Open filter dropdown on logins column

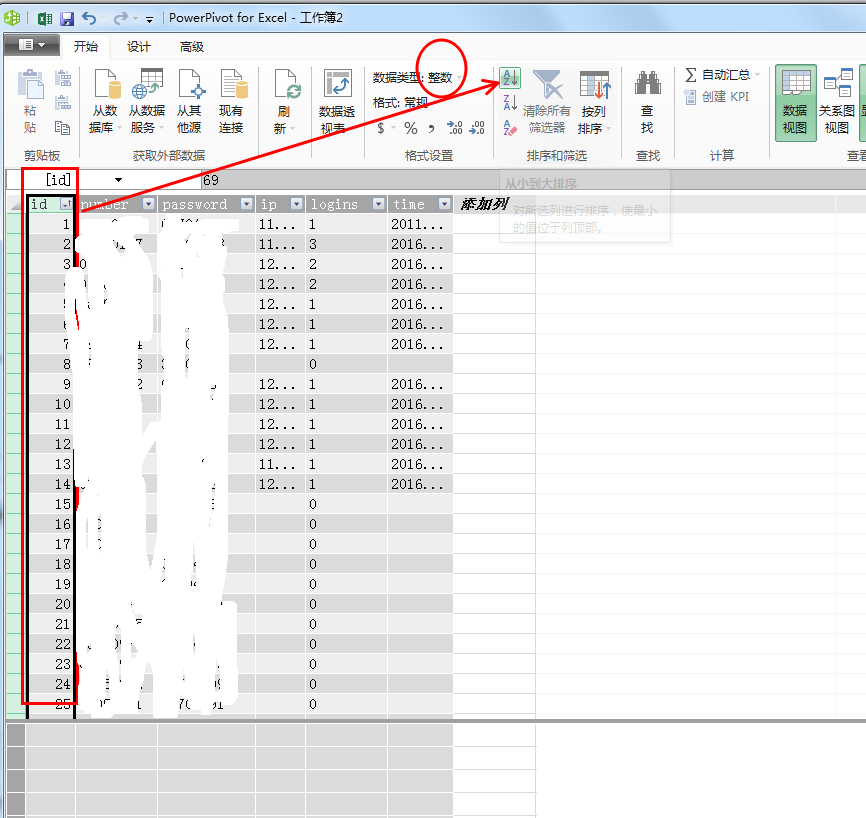378,204
